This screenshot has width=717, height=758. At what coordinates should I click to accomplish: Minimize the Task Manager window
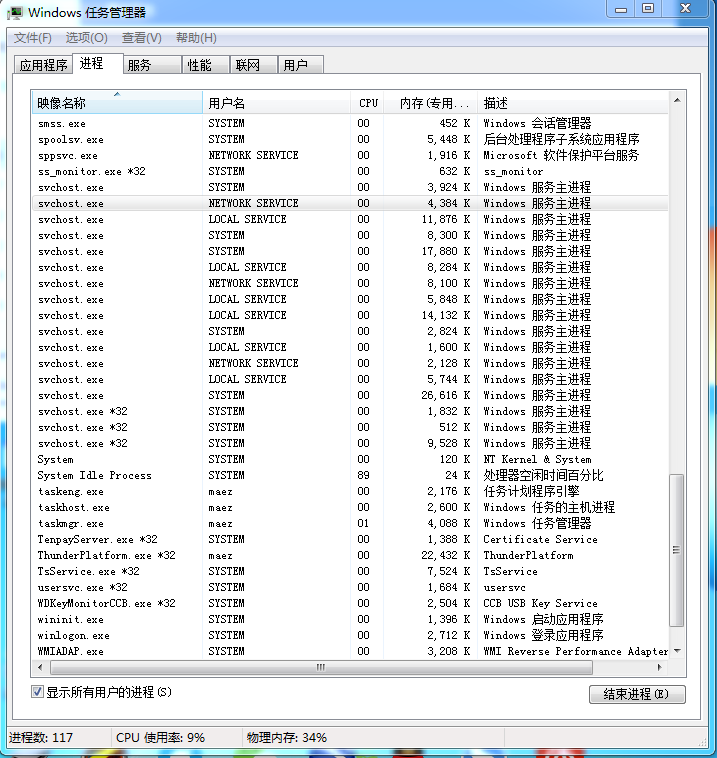(x=621, y=9)
